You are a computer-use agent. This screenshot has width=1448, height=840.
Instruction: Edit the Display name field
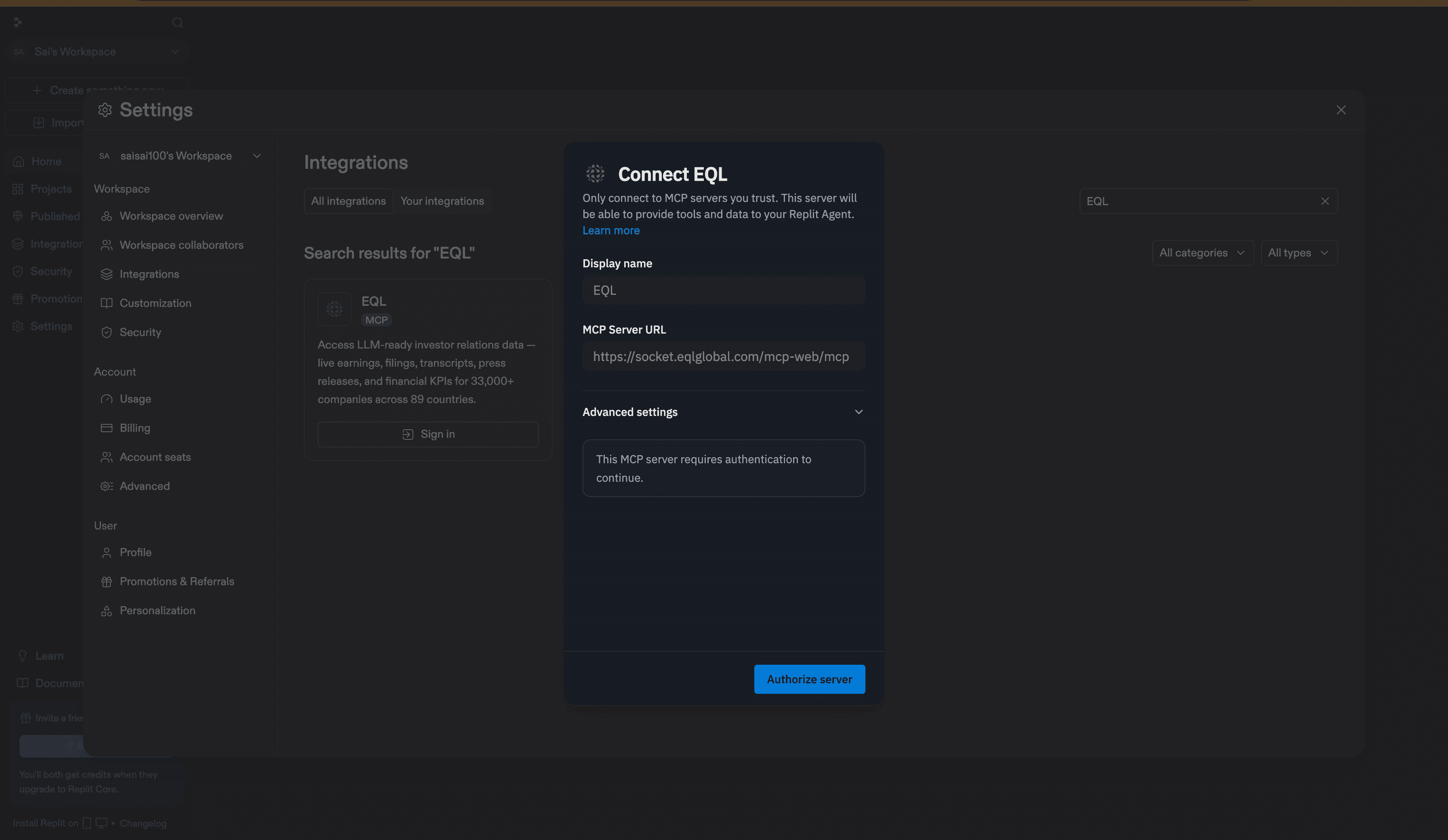tap(724, 290)
